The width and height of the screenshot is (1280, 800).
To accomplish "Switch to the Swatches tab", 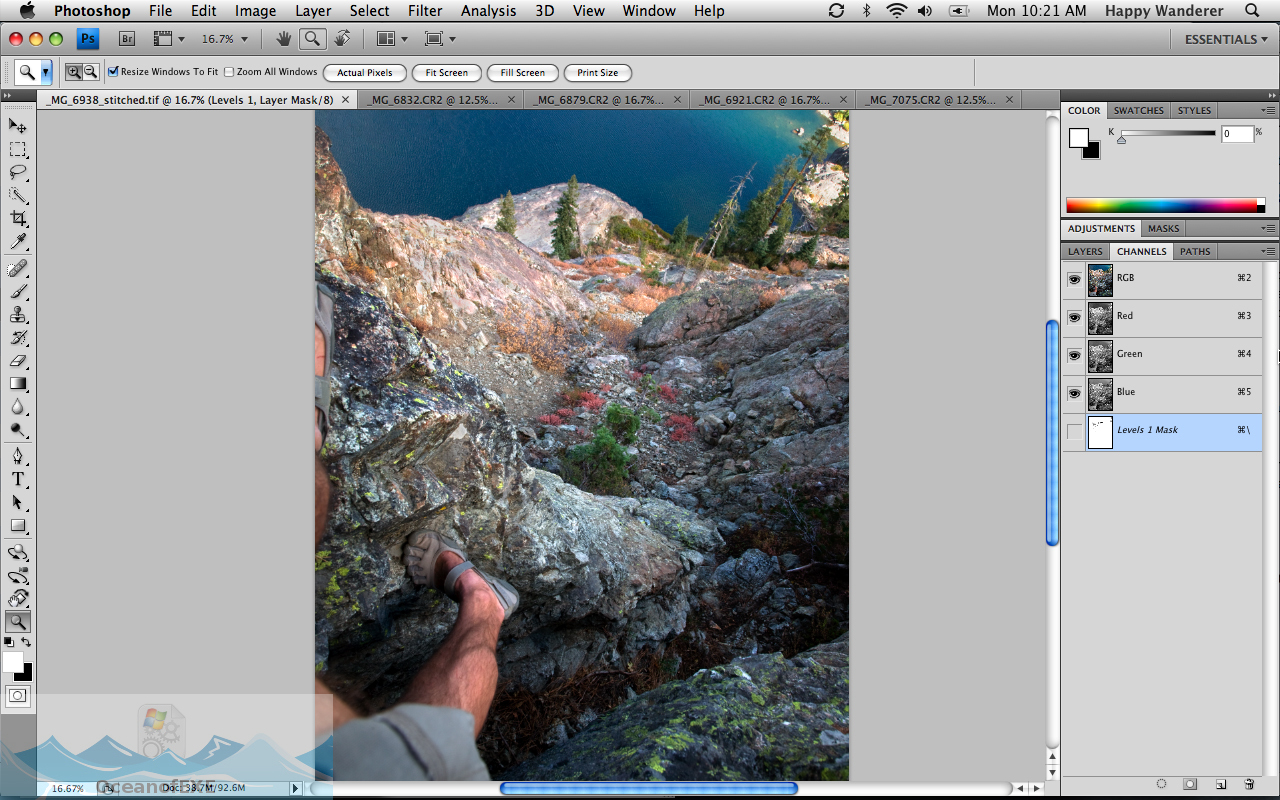I will click(x=1138, y=110).
